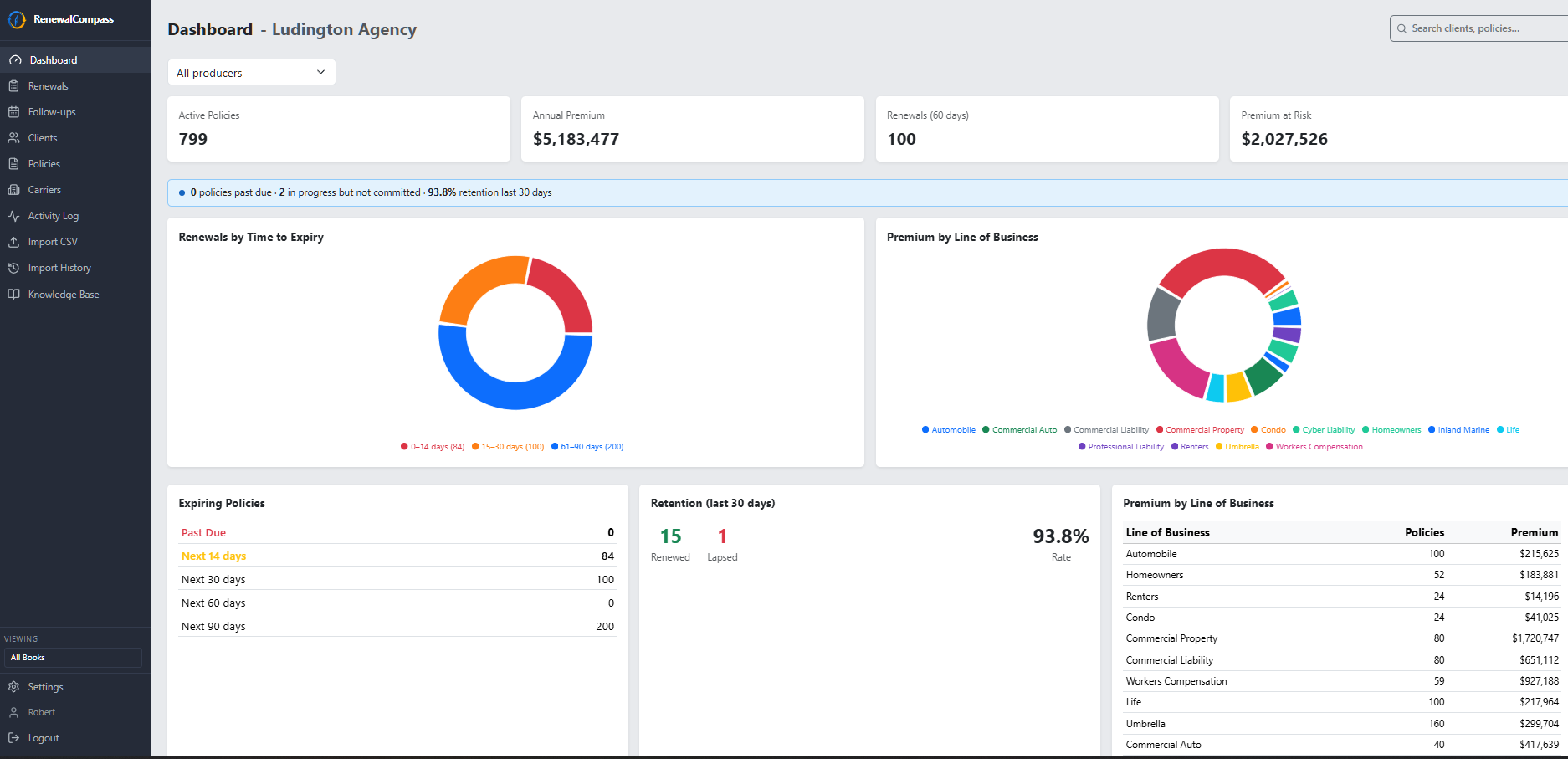Open the All Books viewing selector
The height and width of the screenshot is (759, 1568).
pos(73,658)
